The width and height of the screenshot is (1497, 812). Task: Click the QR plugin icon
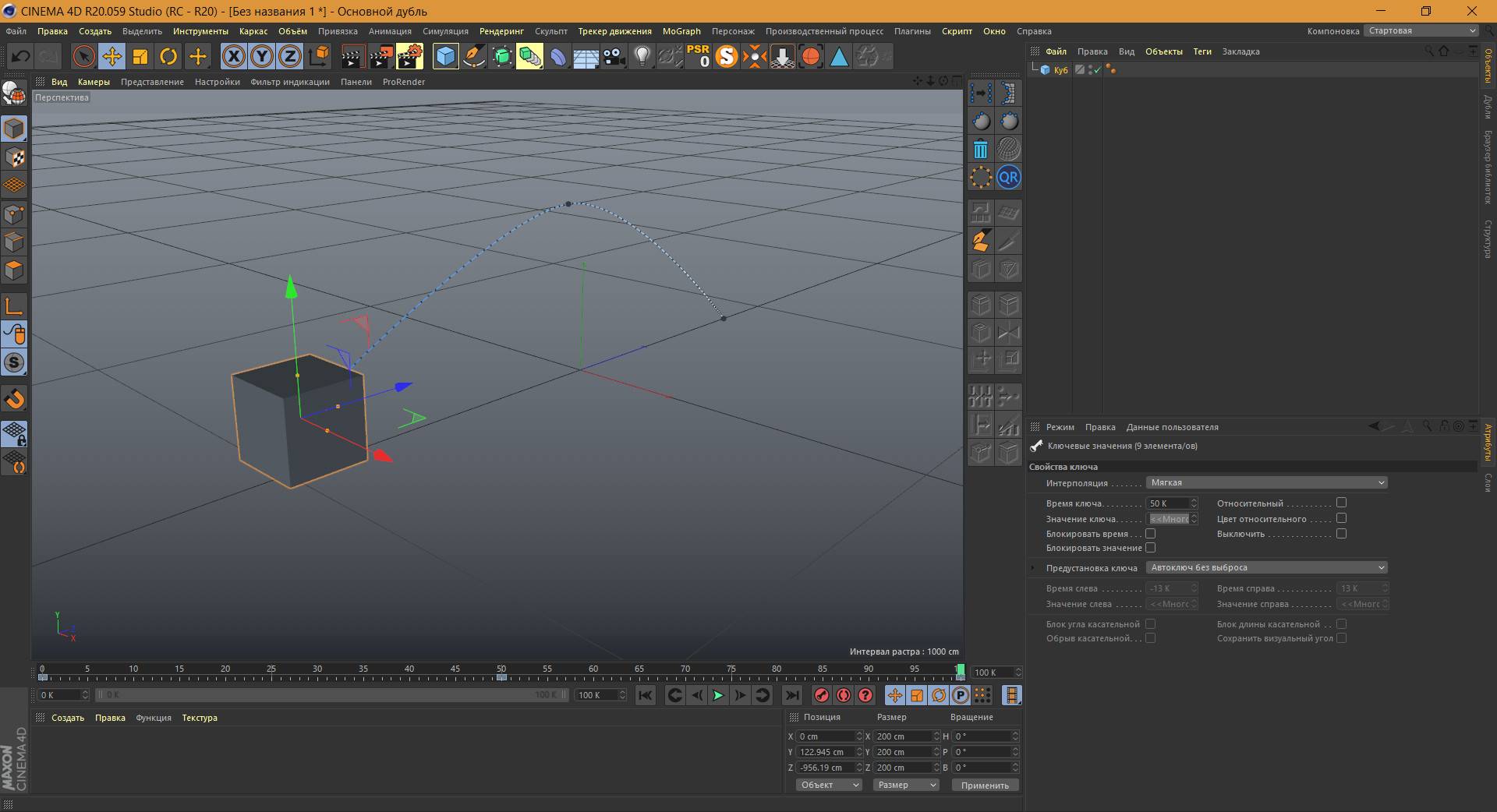[1008, 177]
